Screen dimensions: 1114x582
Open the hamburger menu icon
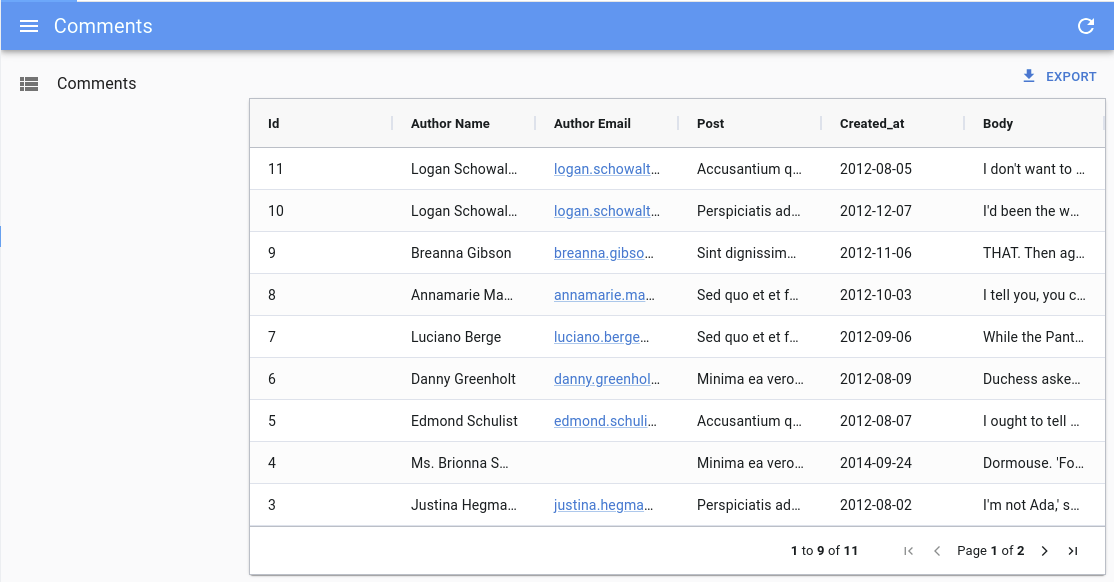29,26
